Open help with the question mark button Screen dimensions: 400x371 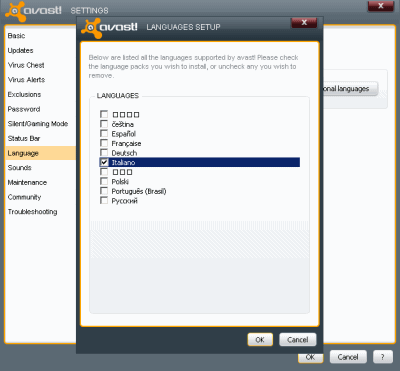383,357
